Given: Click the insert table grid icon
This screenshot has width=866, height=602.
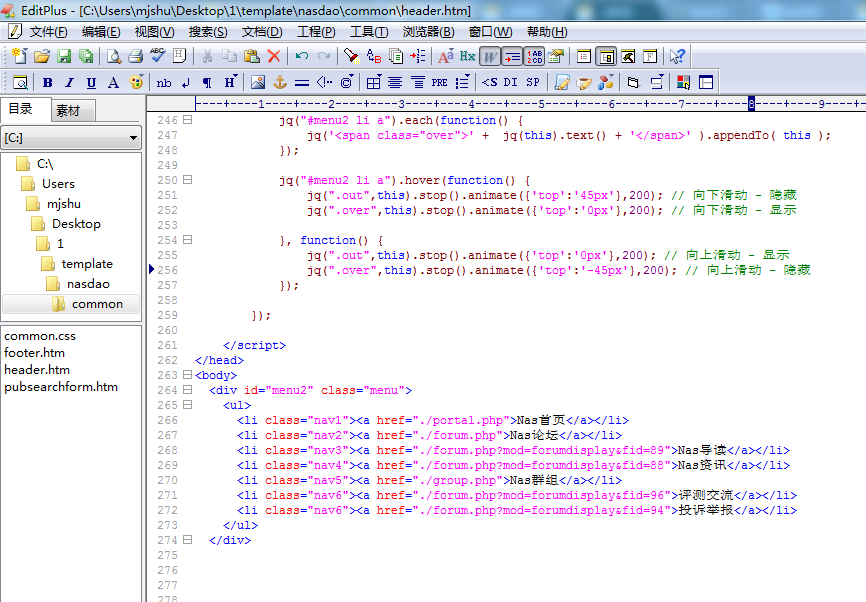Looking at the screenshot, I should point(373,83).
